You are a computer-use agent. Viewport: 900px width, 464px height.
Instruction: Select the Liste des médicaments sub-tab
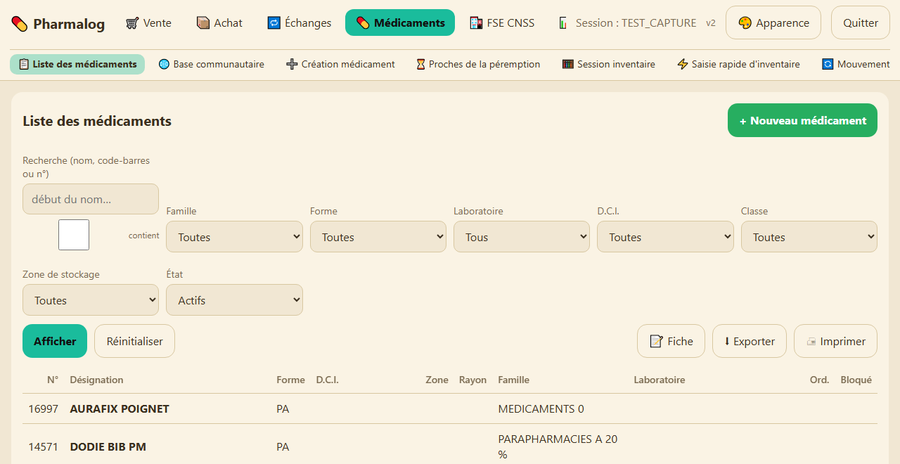(77, 64)
